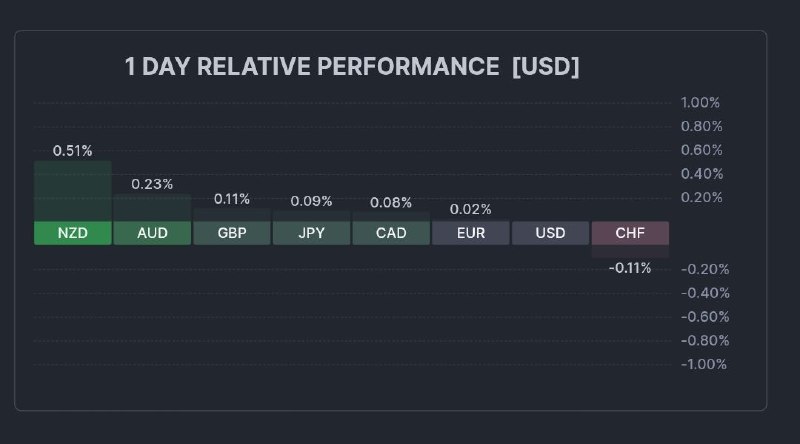This screenshot has height=444, width=800.
Task: Click the AUD 0.23% value label
Action: click(x=152, y=184)
